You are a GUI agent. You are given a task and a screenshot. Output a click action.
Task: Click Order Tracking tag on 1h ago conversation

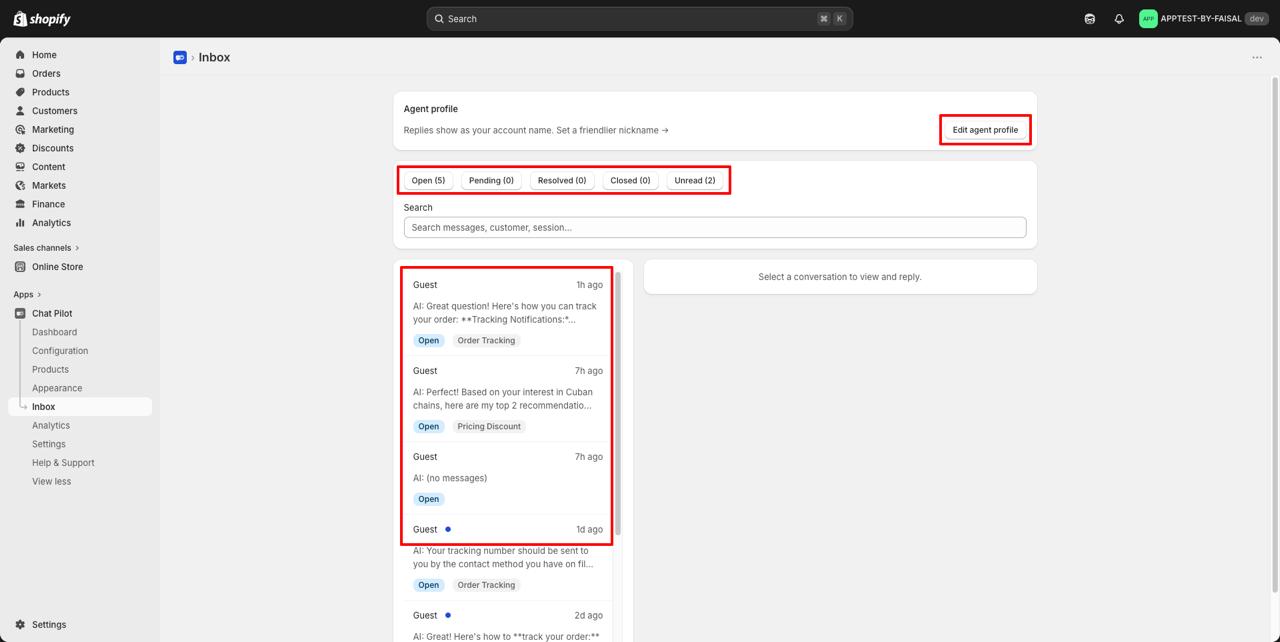pos(486,341)
